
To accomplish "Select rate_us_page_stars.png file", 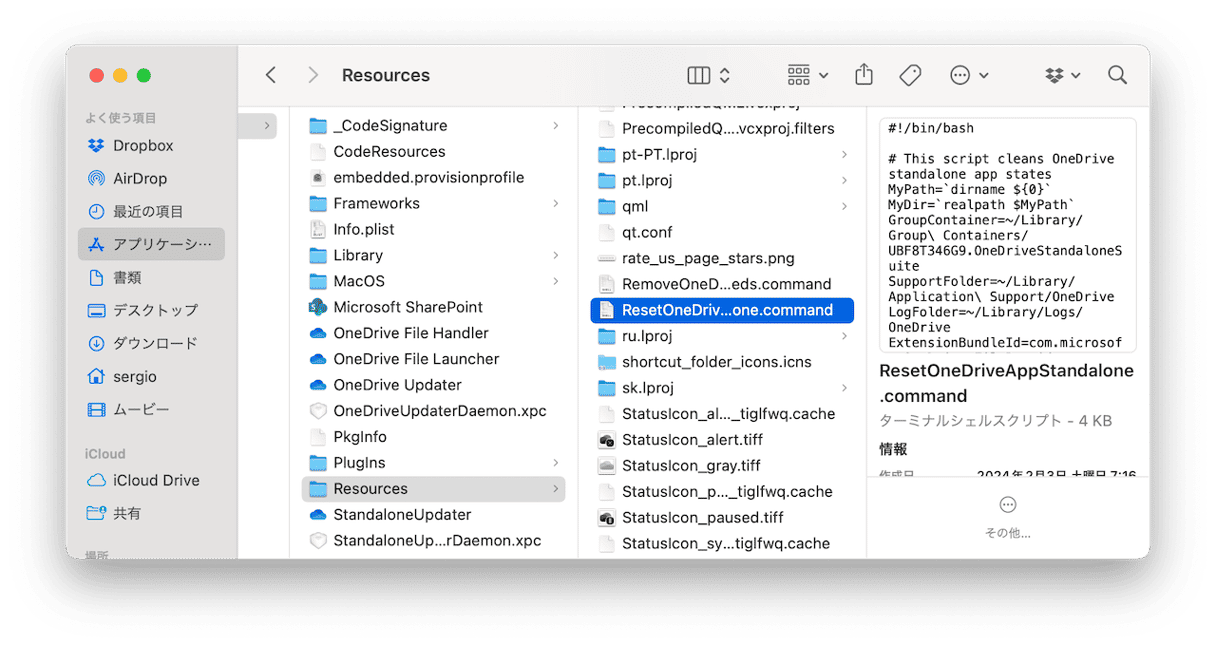I will (x=722, y=258).
